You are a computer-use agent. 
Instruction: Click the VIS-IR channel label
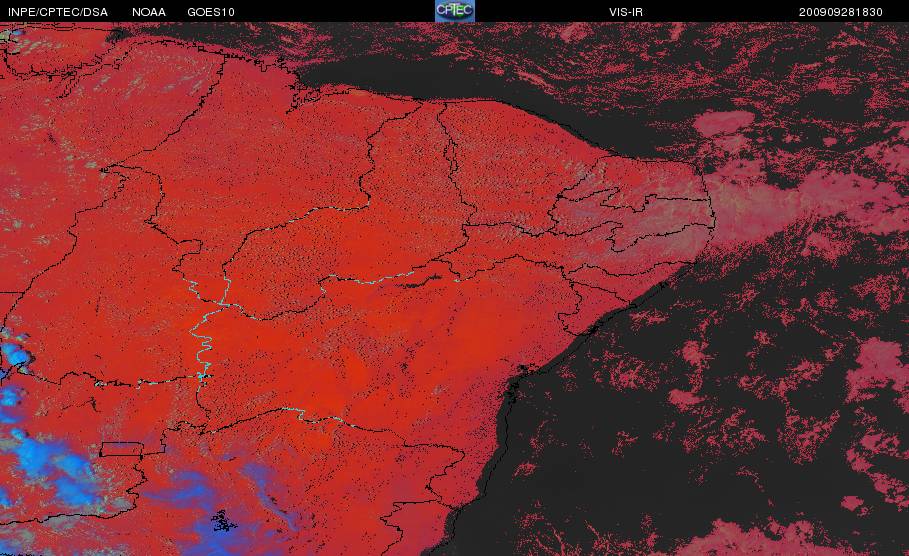click(x=626, y=12)
